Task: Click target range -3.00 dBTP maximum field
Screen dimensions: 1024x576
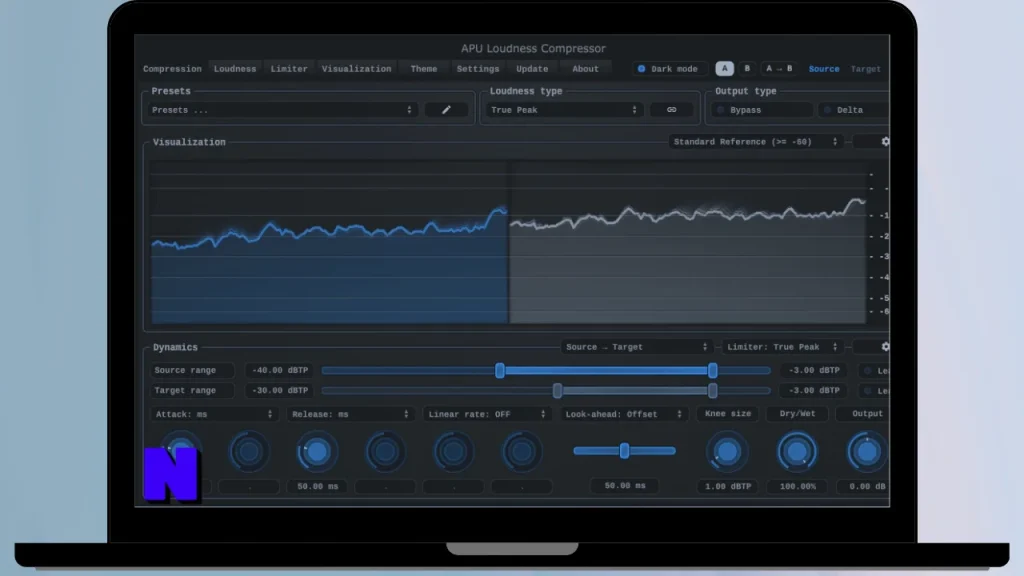Action: coord(814,391)
